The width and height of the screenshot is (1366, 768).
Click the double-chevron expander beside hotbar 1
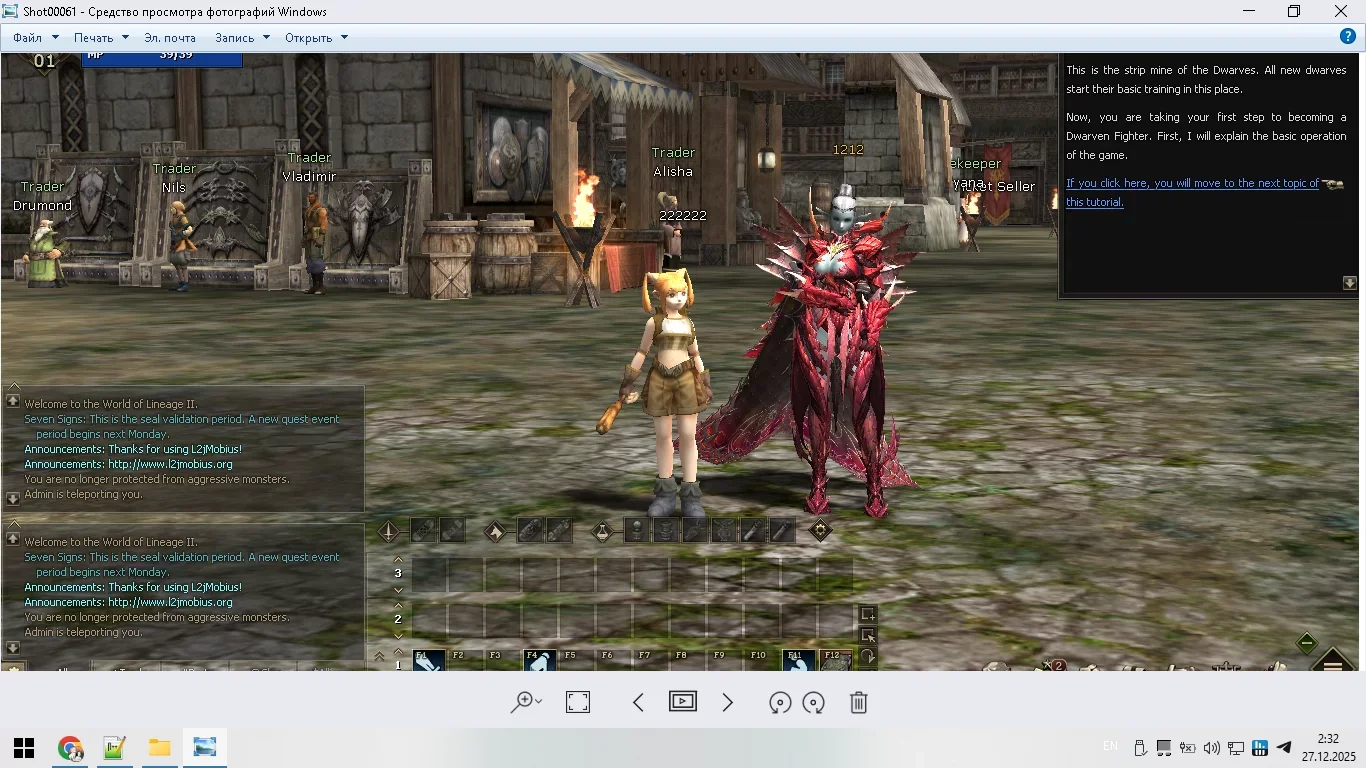coord(379,657)
